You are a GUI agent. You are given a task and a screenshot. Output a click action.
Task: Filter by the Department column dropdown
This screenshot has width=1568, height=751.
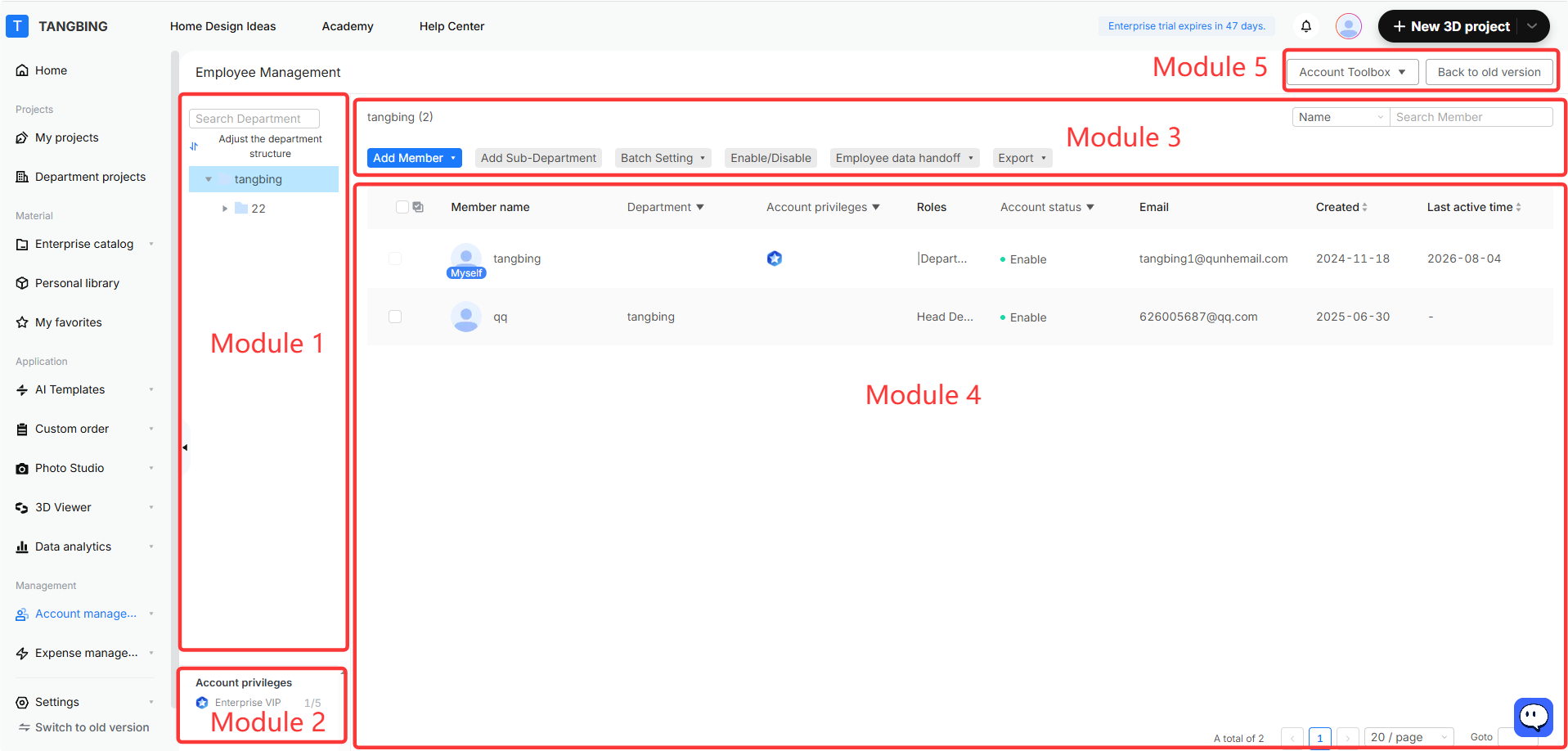click(x=700, y=207)
